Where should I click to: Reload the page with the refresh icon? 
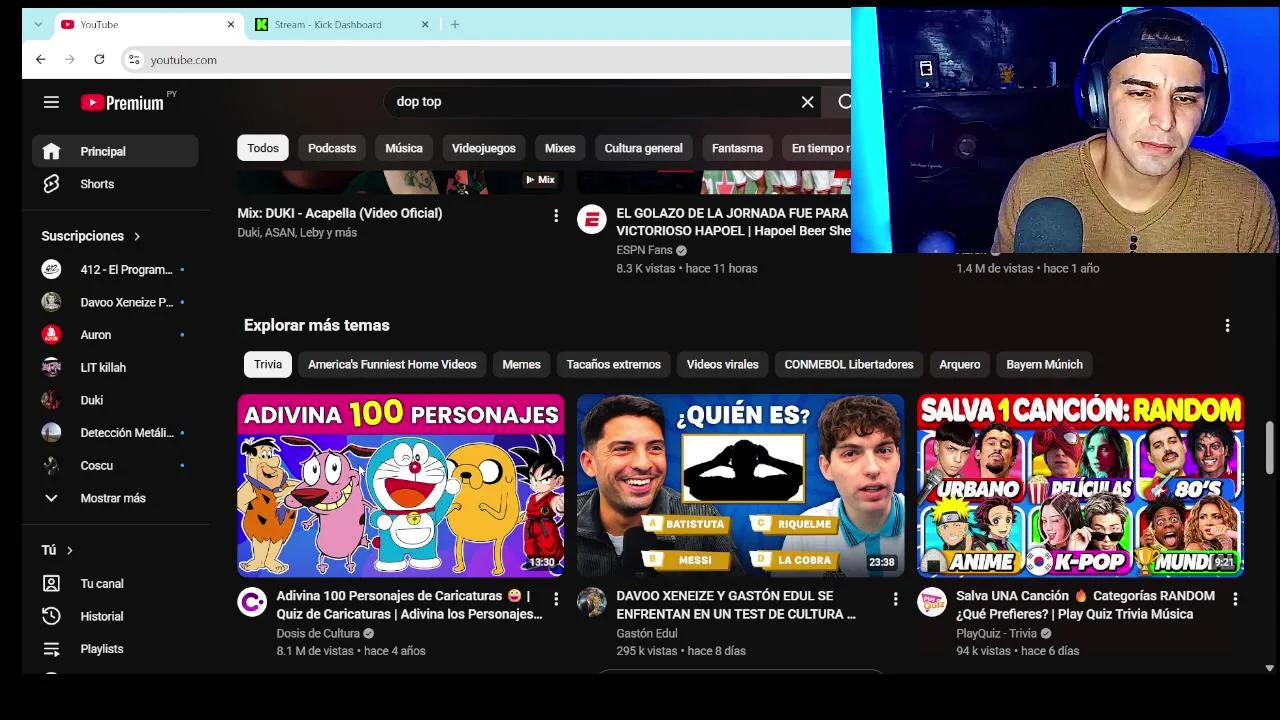click(99, 60)
